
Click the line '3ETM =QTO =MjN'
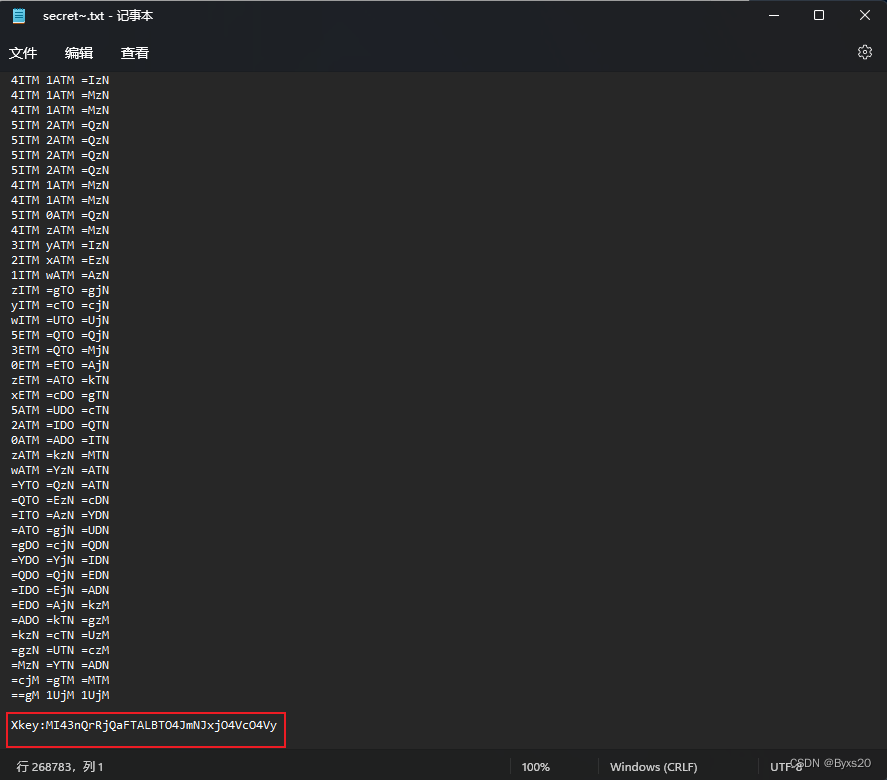[60, 350]
